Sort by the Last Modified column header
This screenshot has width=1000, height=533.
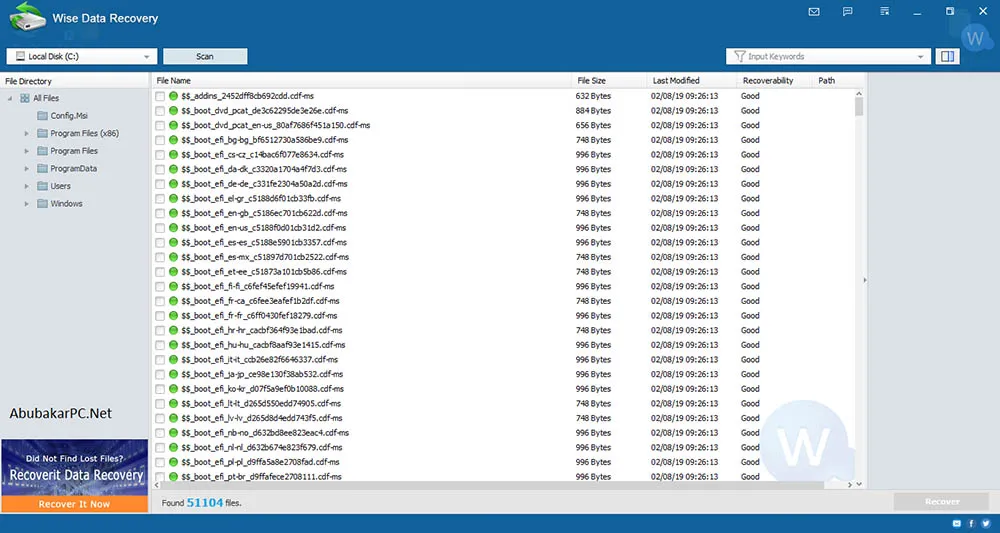click(690, 81)
